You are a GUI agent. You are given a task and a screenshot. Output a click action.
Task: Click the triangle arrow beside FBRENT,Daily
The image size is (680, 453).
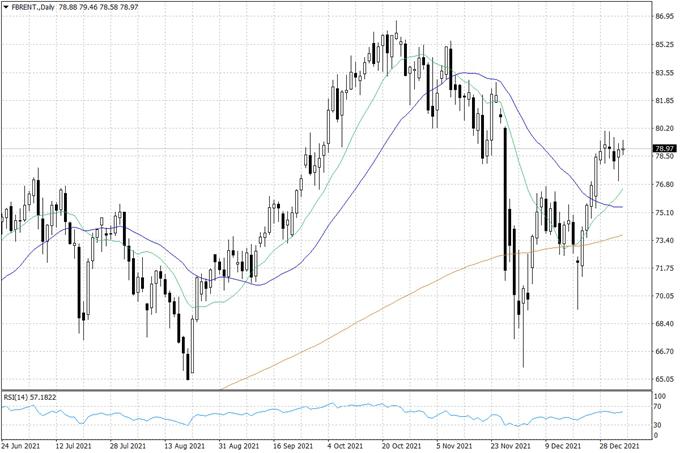[x=6, y=7]
